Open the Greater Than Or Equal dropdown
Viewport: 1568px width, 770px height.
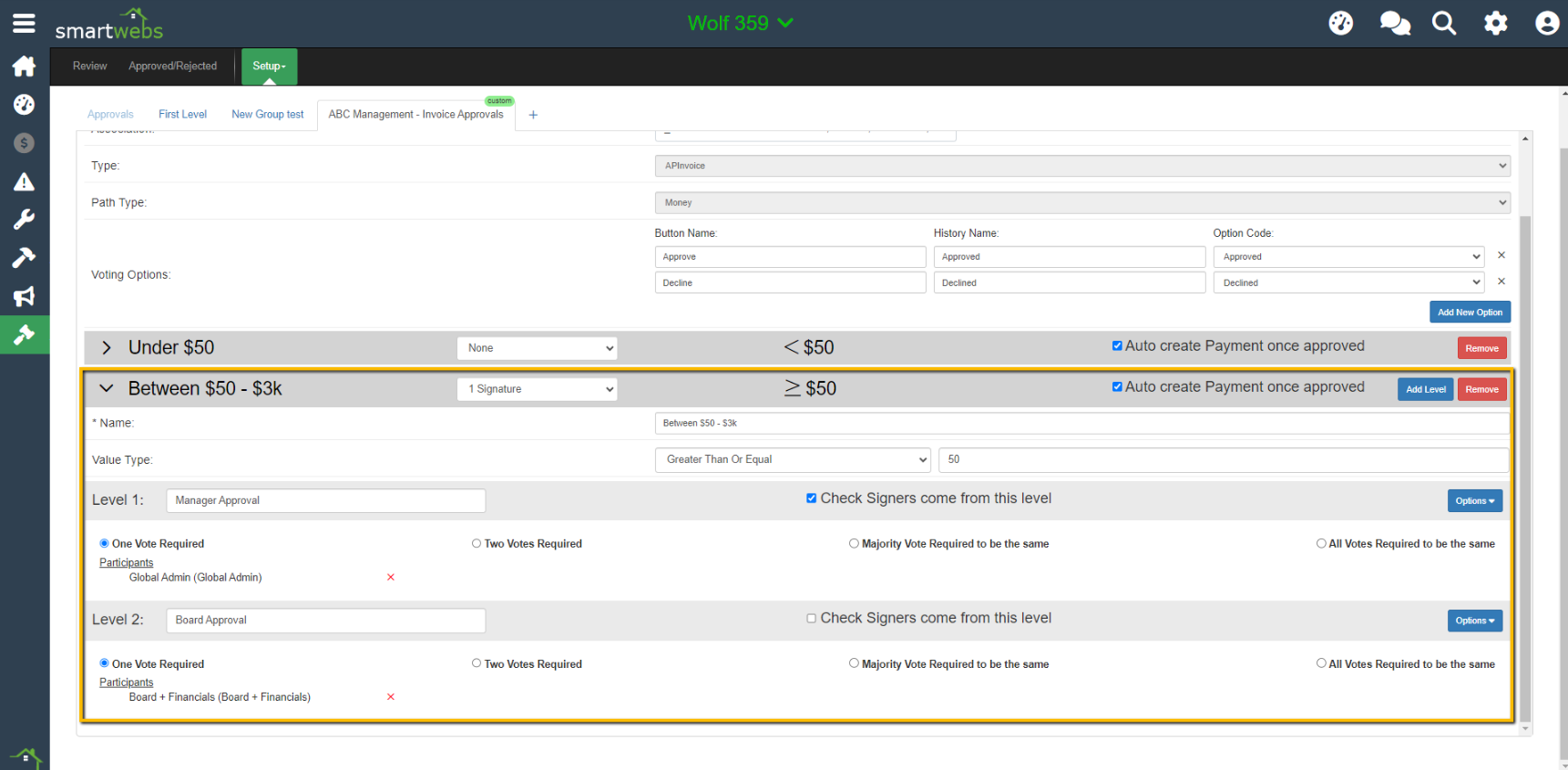click(x=793, y=460)
